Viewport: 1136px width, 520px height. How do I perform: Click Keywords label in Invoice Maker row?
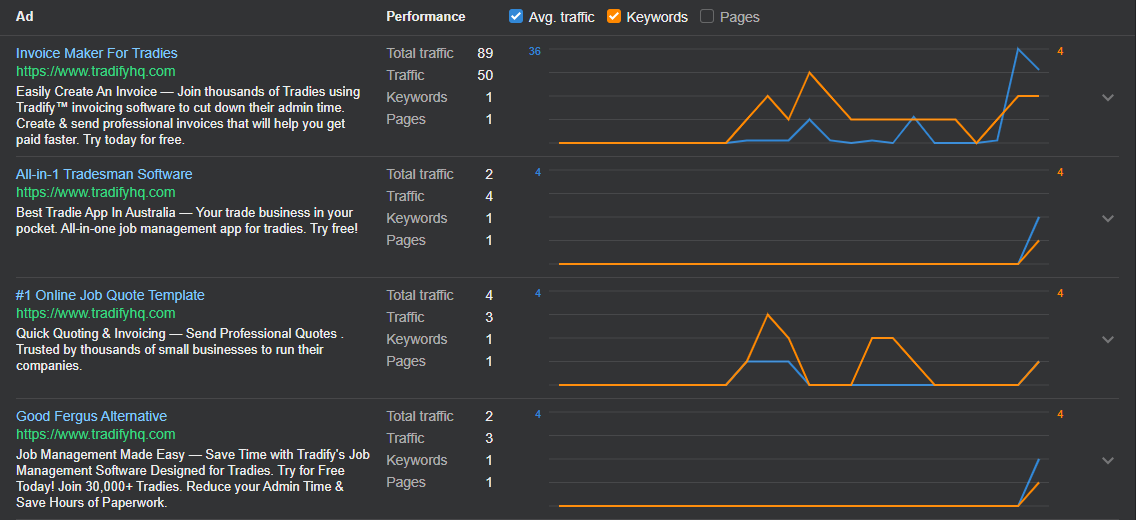coord(417,97)
